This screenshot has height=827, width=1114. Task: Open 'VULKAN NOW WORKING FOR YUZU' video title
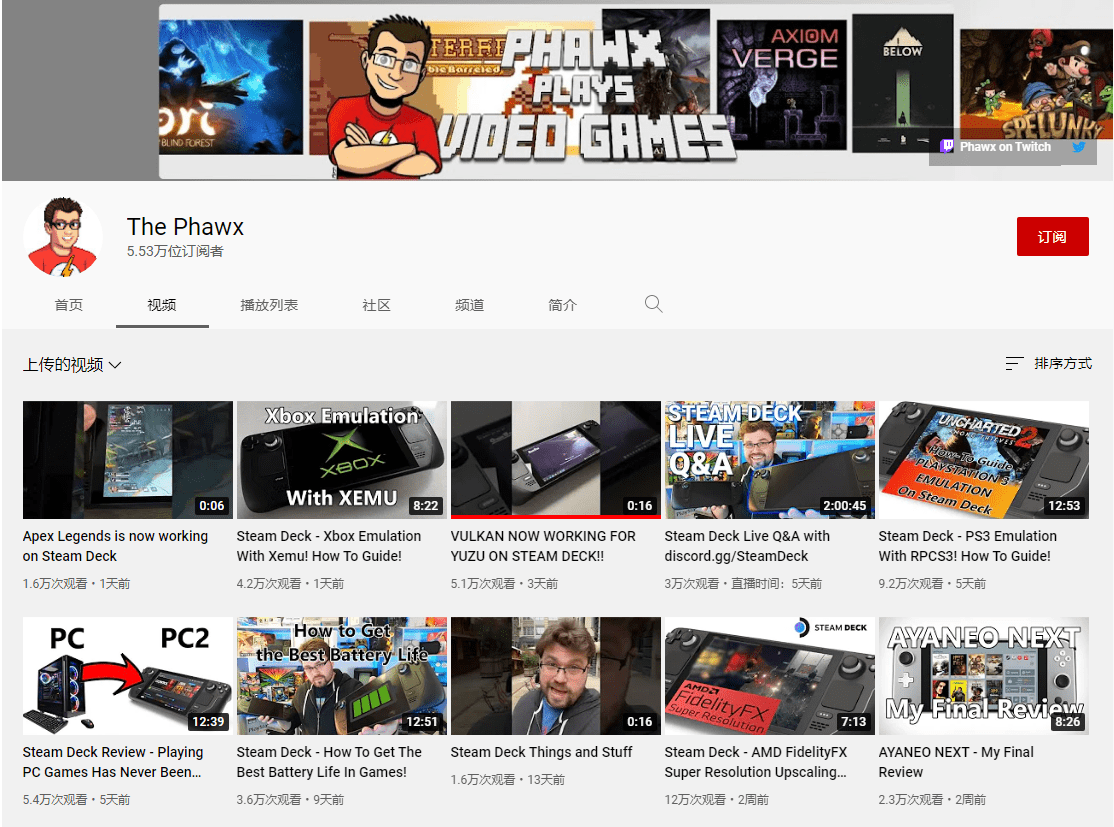click(543, 546)
